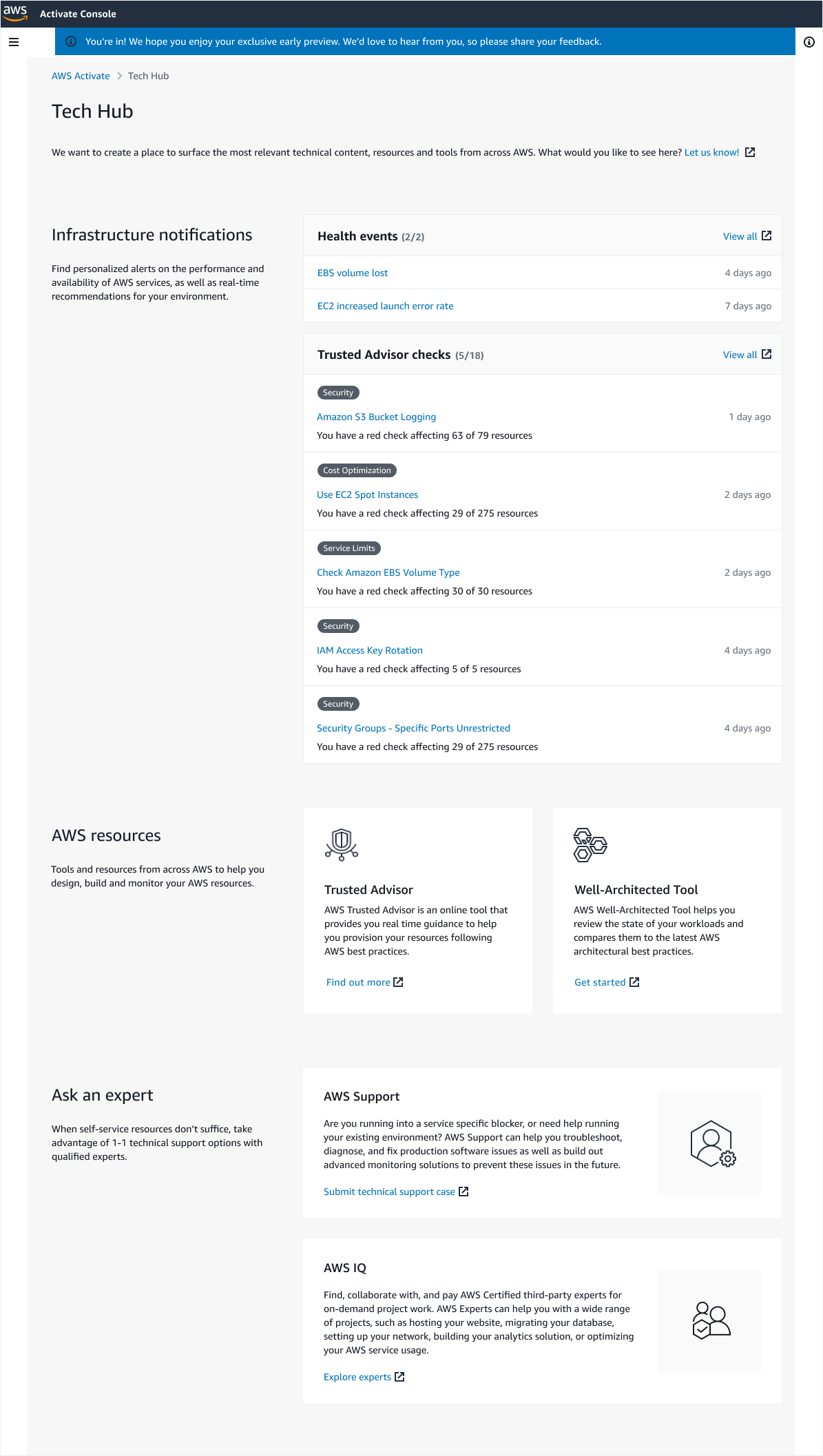Open Amazon S3 Bucket Logging check
This screenshot has width=823, height=1456.
pos(376,417)
